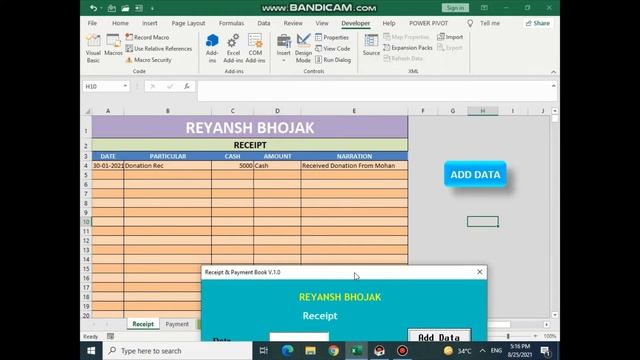This screenshot has width=640, height=360.
Task: Expand the formula bar arrow
Action: coord(553,86)
